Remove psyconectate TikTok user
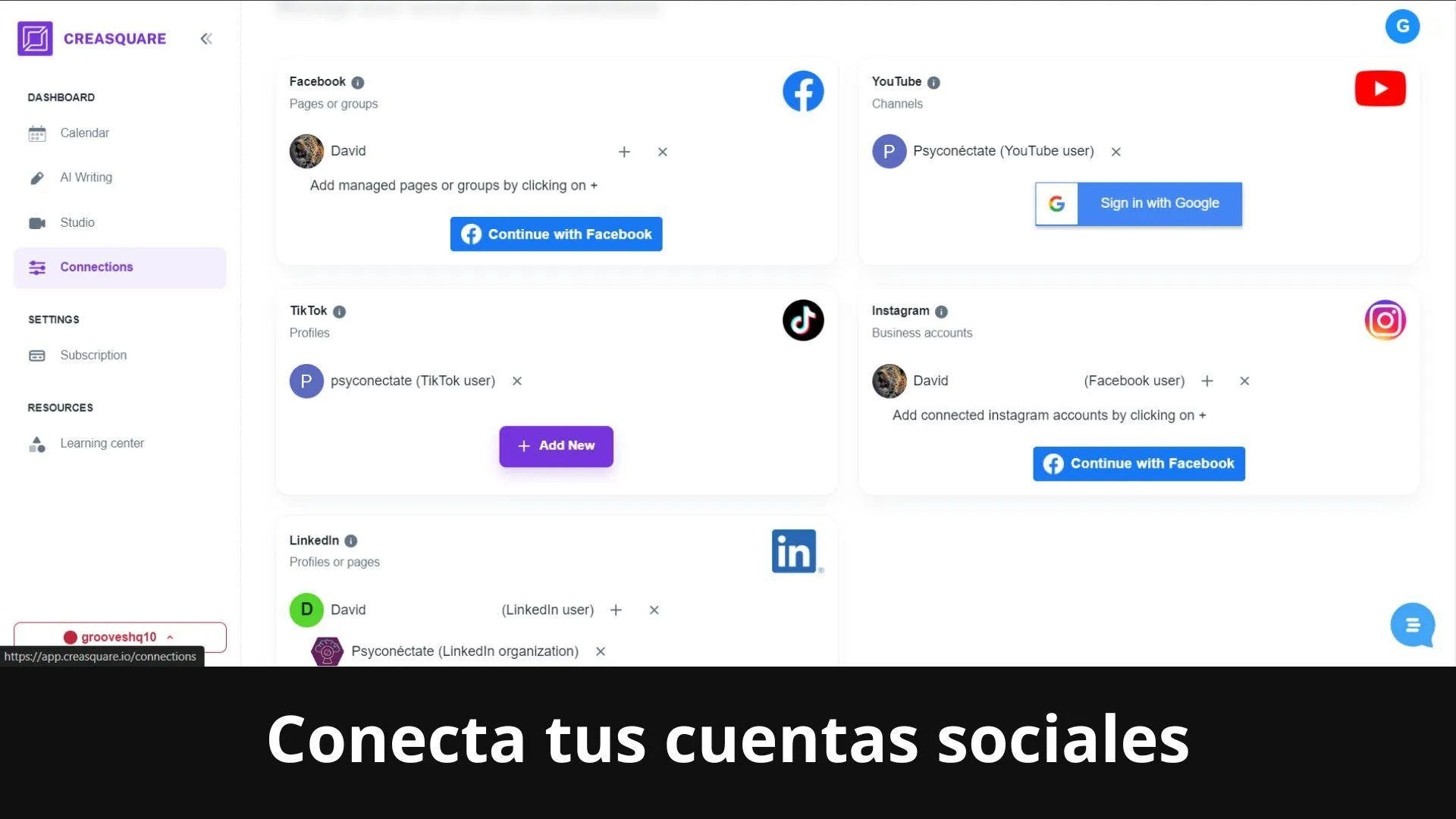This screenshot has width=1456, height=819. (517, 380)
